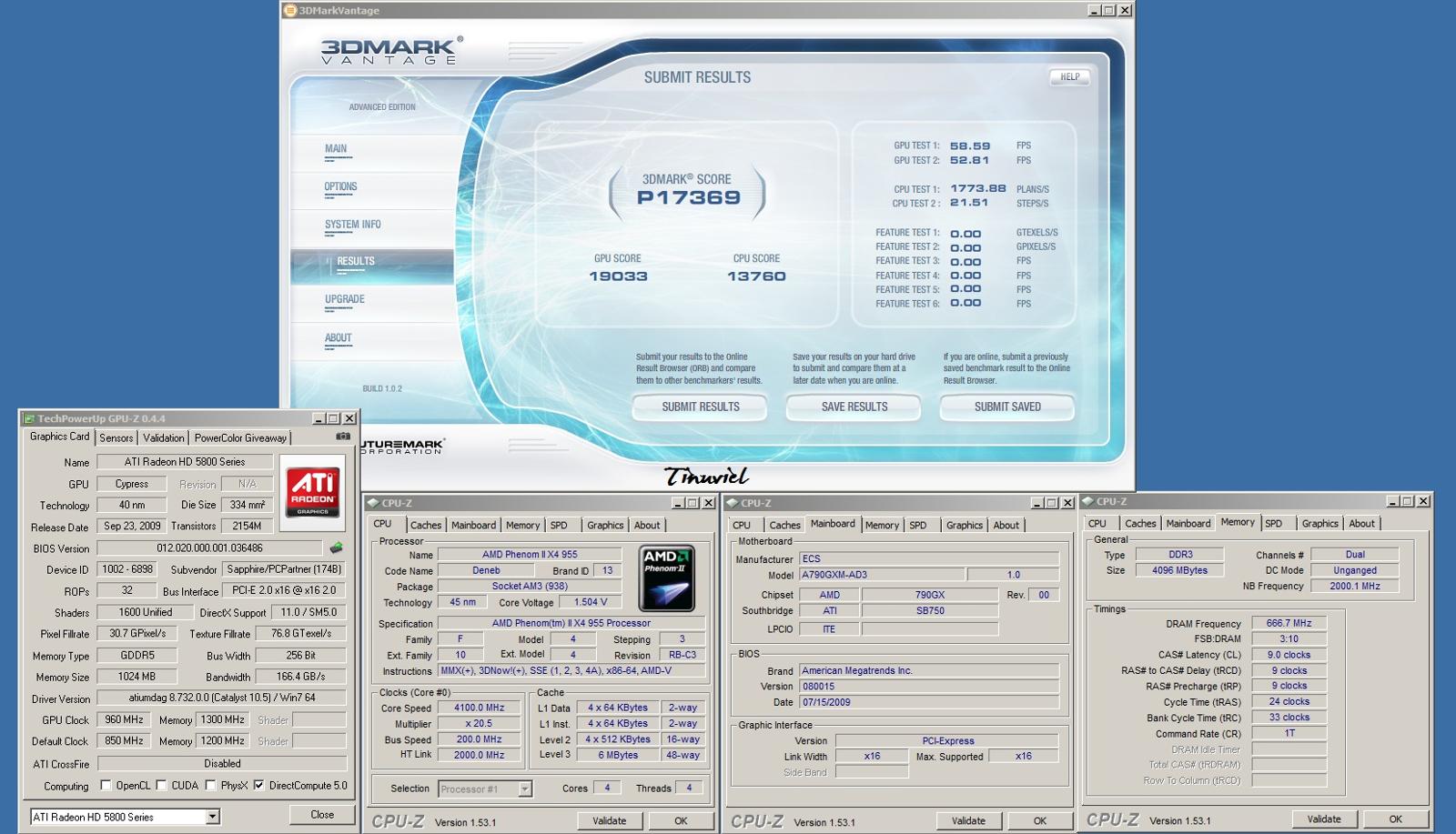Minimize the 3DMarkVantage window
The width and height of the screenshot is (1456, 834).
[1094, 10]
